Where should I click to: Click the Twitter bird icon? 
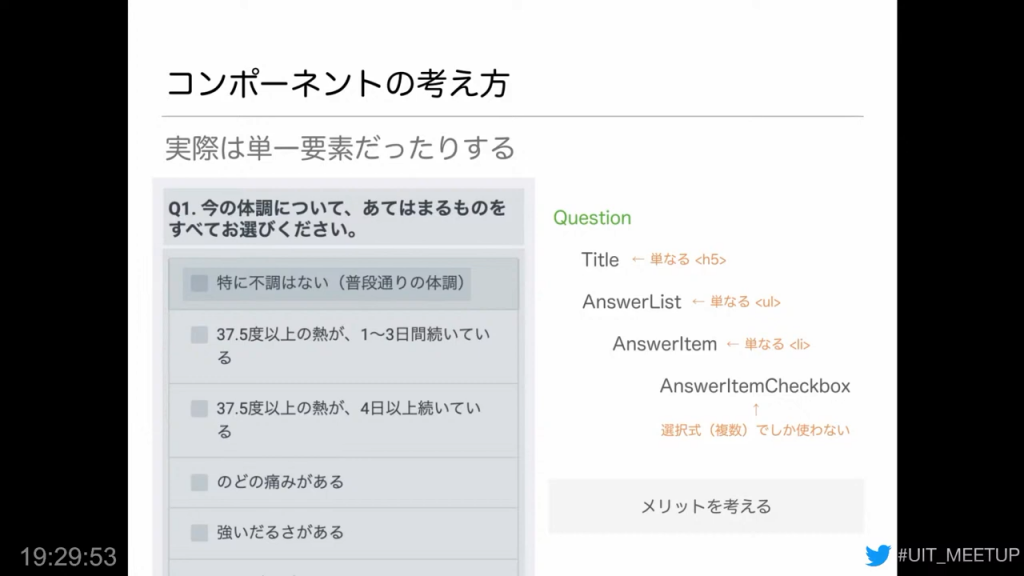pyautogui.click(x=878, y=556)
